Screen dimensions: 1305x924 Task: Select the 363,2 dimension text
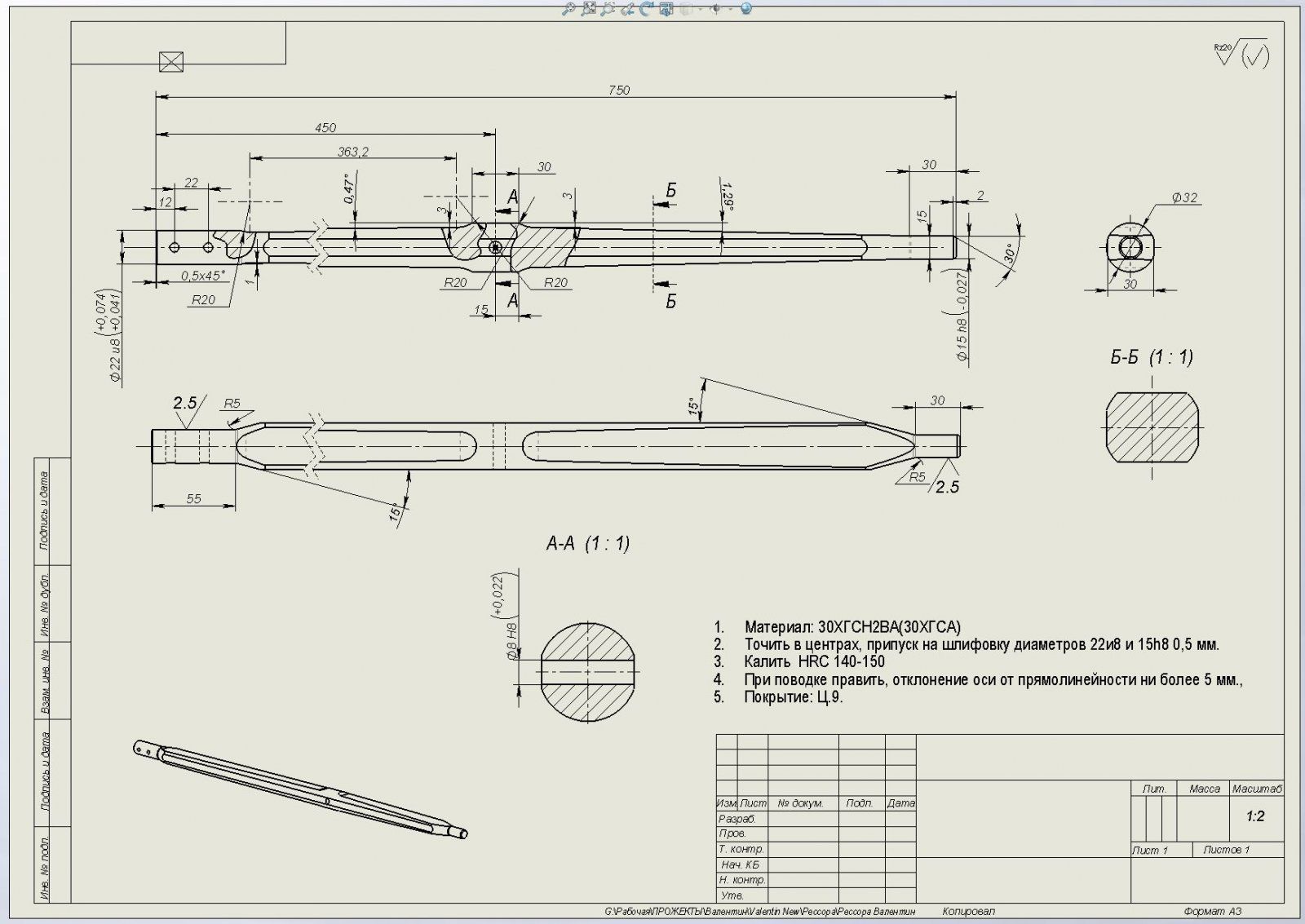352,152
